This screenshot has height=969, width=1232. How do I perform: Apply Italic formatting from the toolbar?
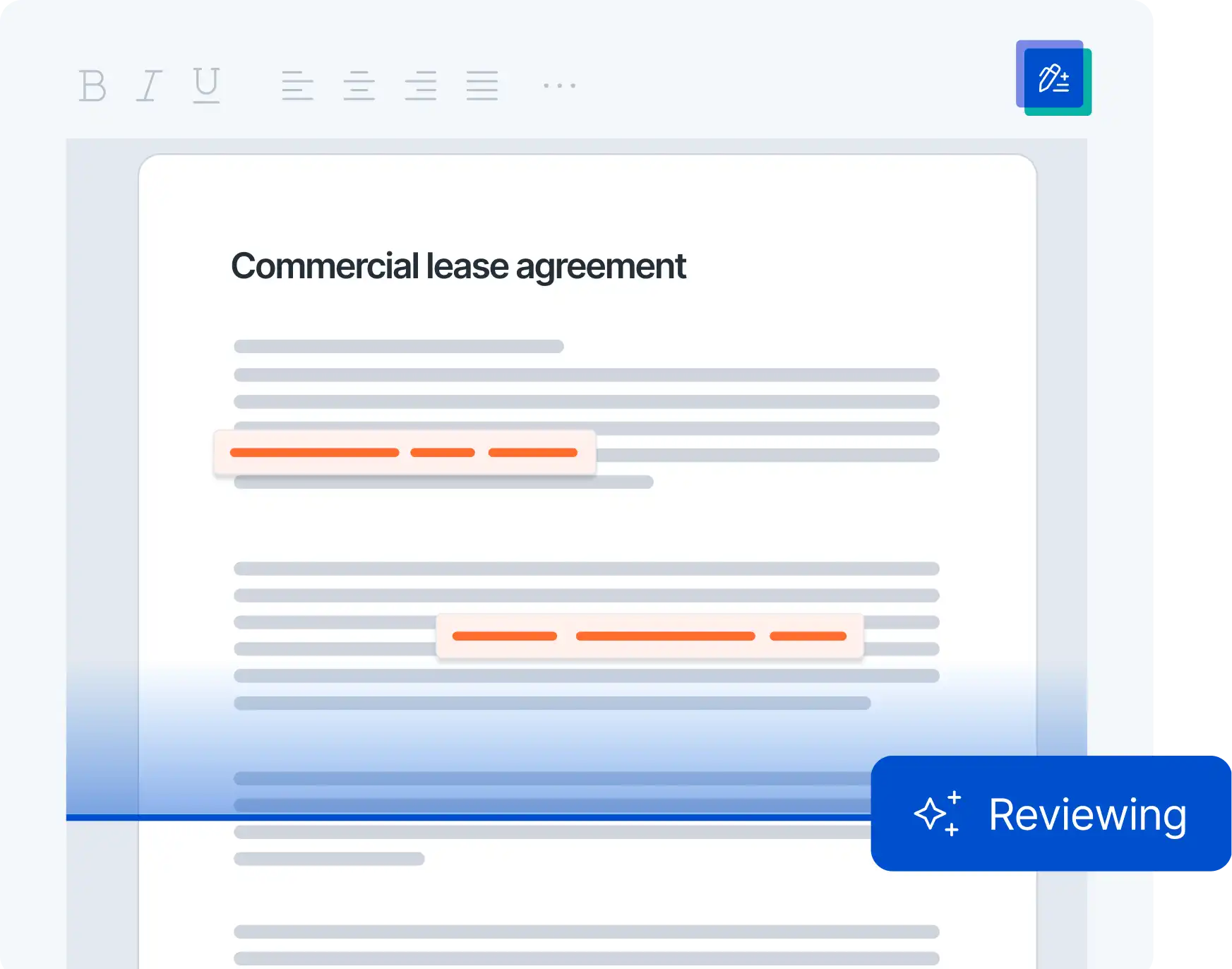(x=149, y=85)
